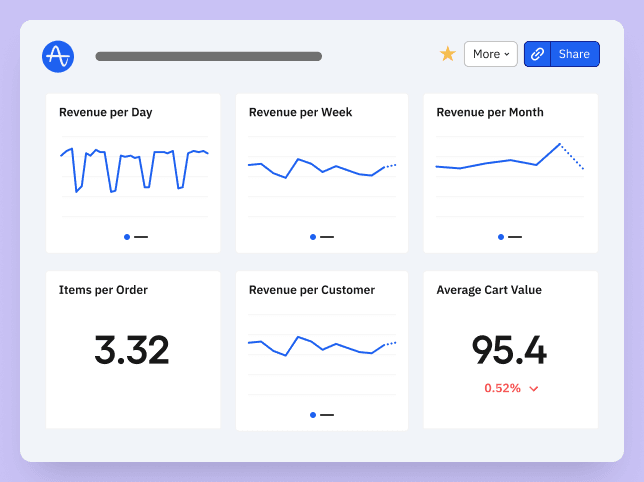Image resolution: width=644 pixels, height=482 pixels.
Task: Click the Revenue per Week title
Action: point(300,112)
